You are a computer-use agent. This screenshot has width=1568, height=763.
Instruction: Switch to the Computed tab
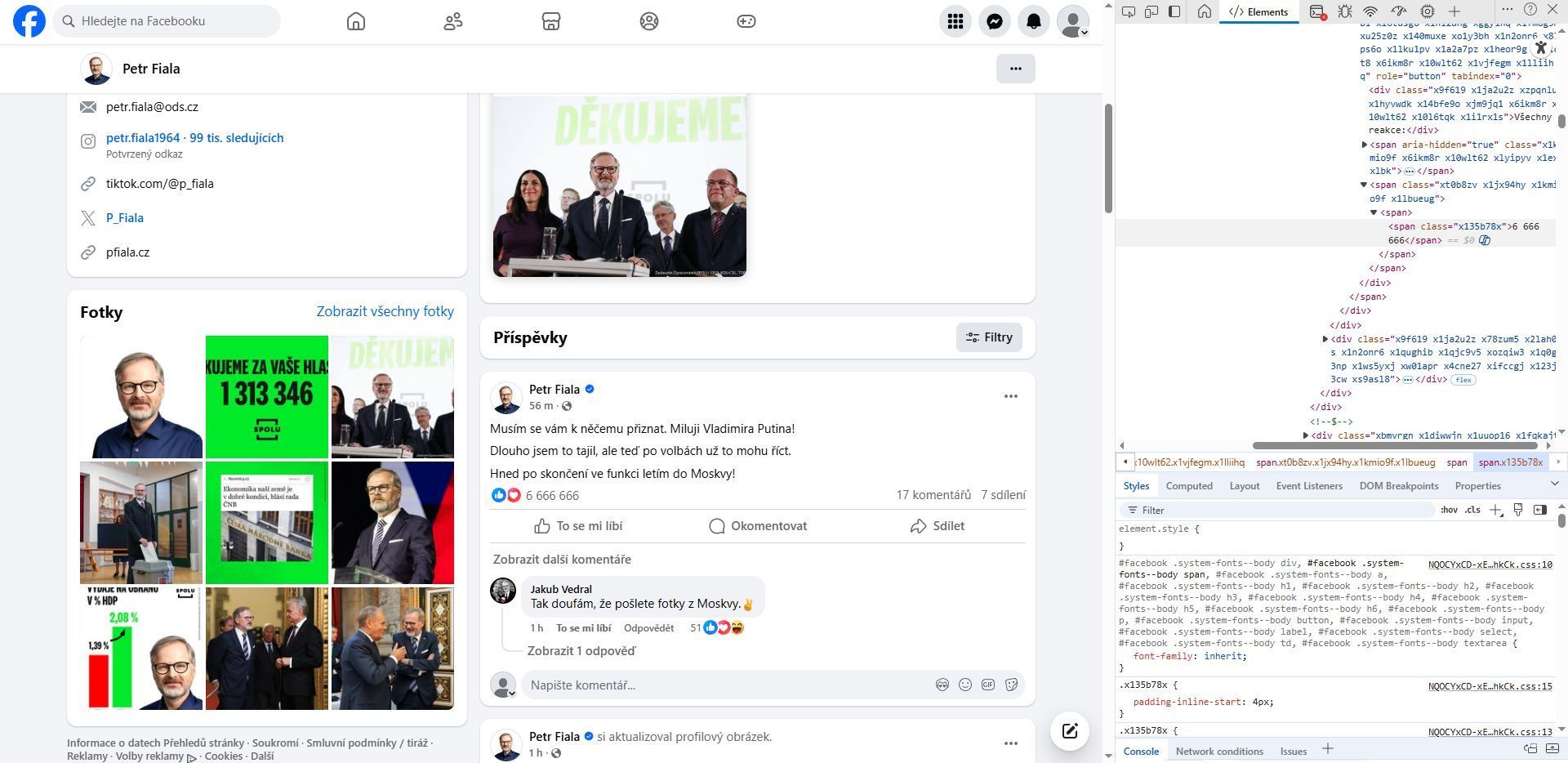pyautogui.click(x=1188, y=486)
